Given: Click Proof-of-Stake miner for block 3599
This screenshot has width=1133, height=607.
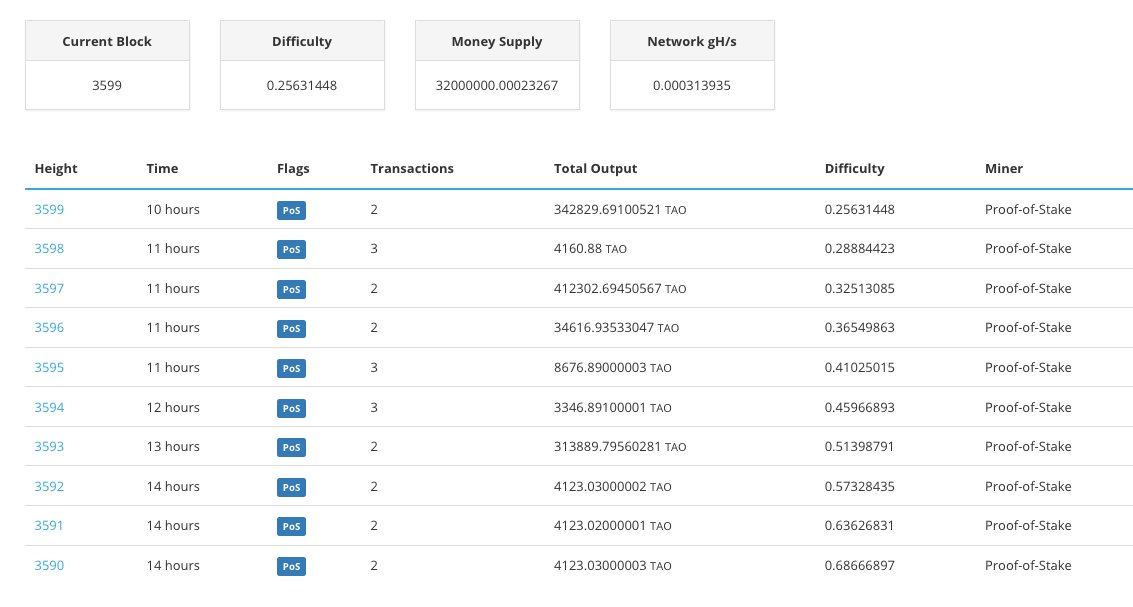Looking at the screenshot, I should coord(1028,210).
